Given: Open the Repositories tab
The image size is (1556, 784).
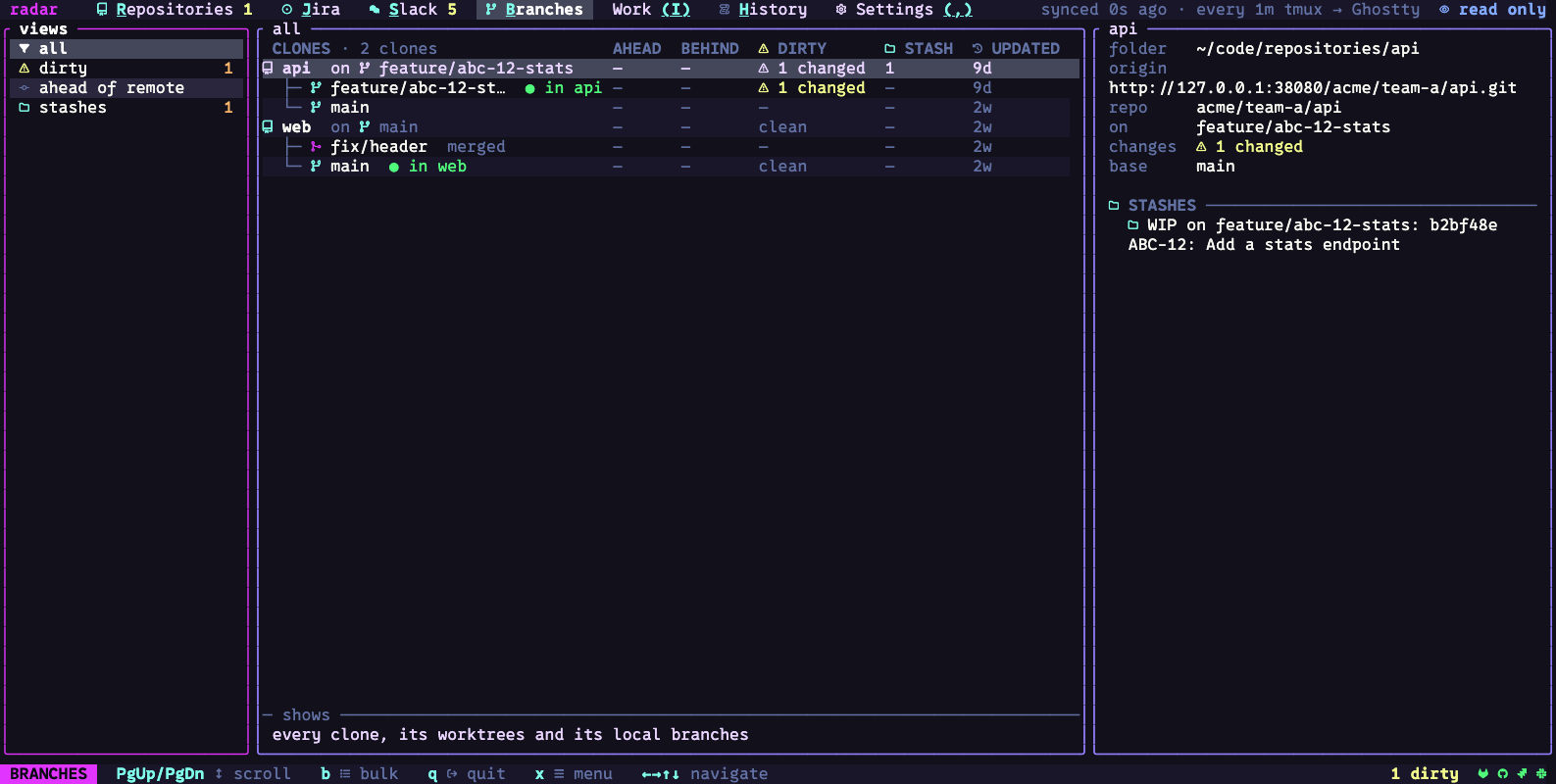Looking at the screenshot, I should pos(175,10).
